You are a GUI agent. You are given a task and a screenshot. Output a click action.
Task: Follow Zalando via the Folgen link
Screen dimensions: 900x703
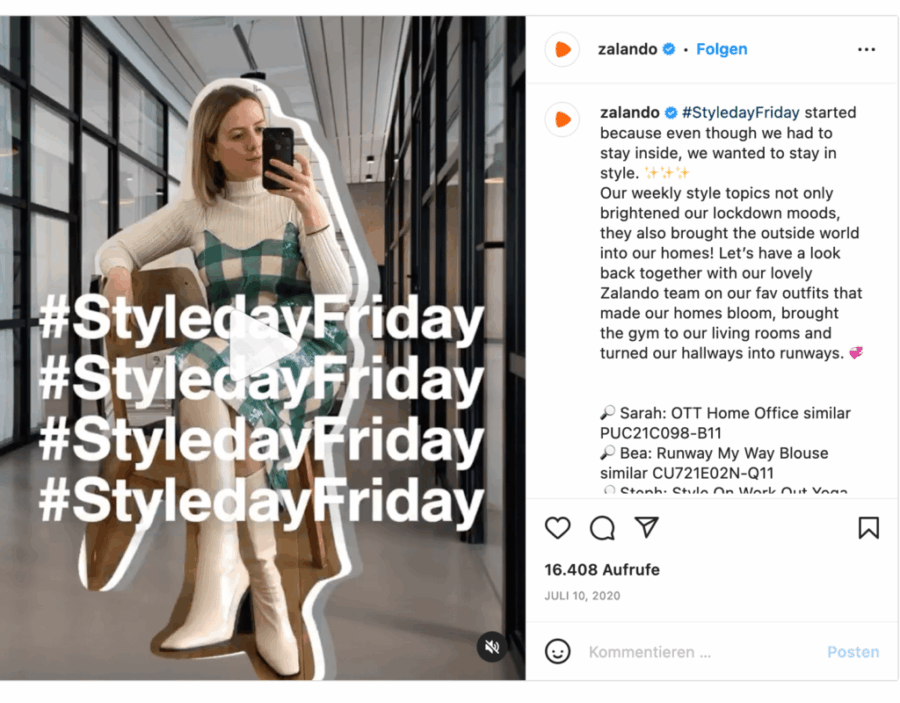coord(721,49)
